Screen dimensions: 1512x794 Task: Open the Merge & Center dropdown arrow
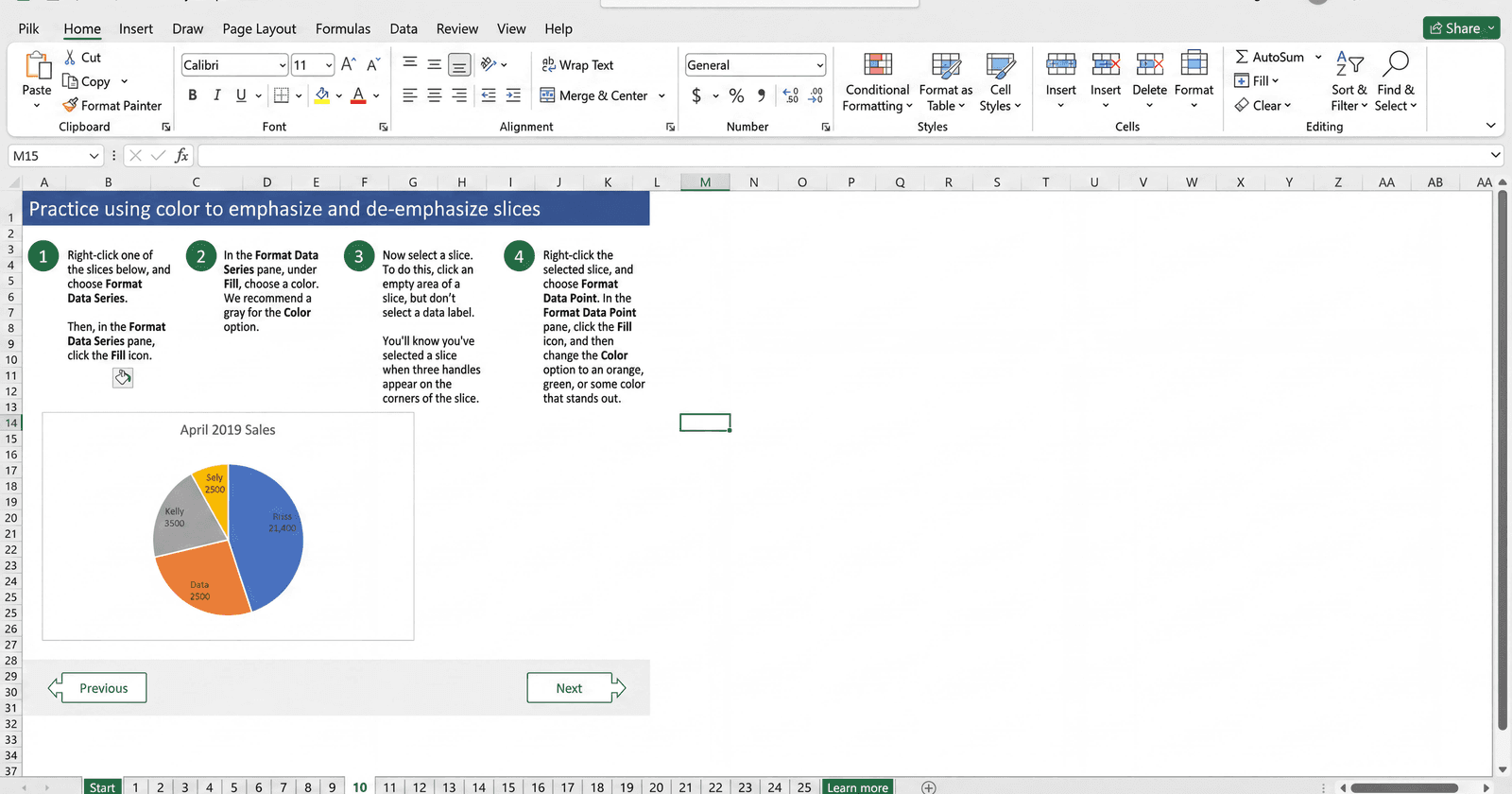661,95
